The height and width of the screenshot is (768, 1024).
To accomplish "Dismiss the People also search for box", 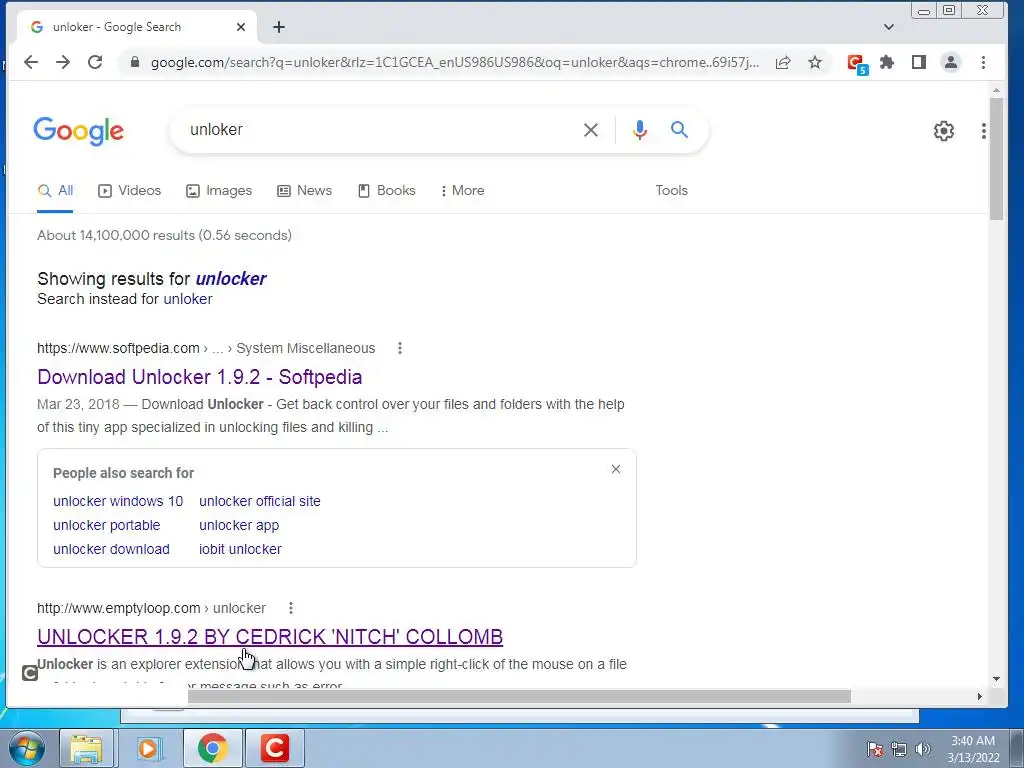I will (616, 470).
